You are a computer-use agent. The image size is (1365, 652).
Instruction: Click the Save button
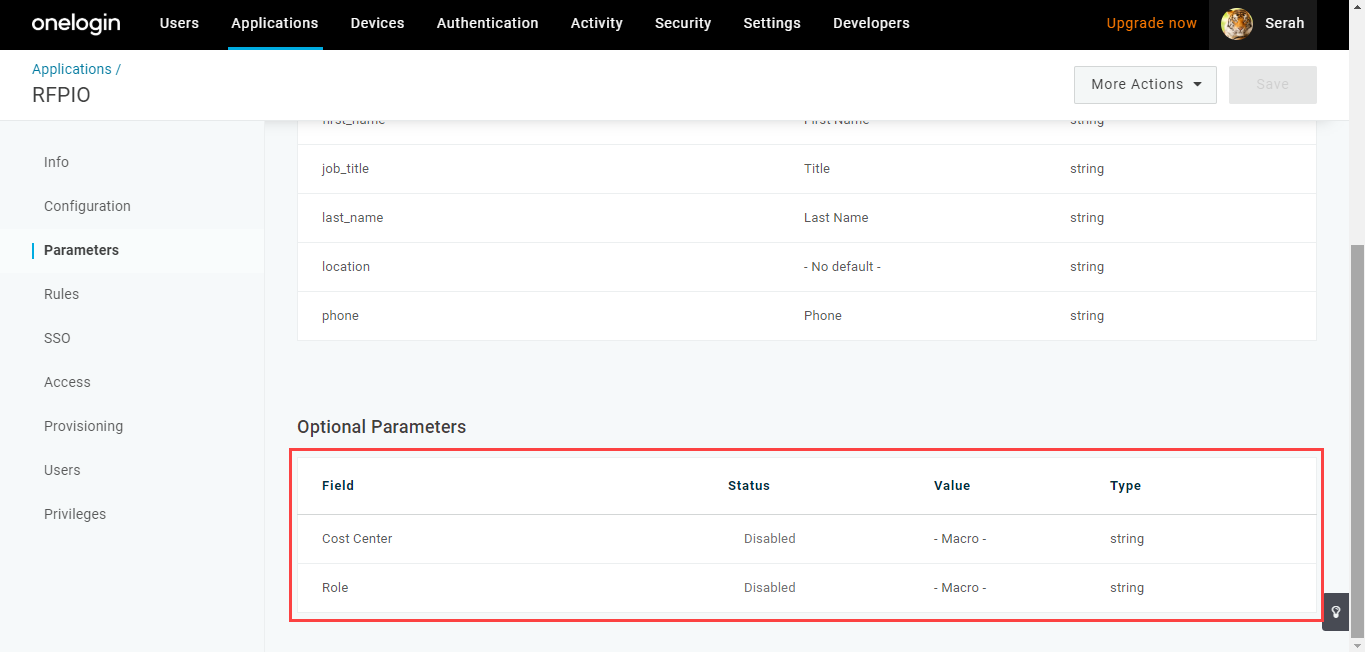[1273, 85]
